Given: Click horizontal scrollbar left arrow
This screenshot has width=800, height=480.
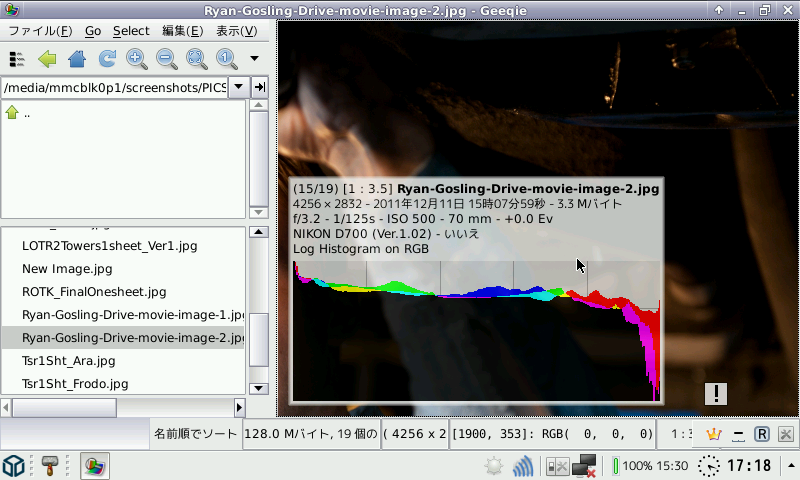Looking at the screenshot, I should click(6, 408).
